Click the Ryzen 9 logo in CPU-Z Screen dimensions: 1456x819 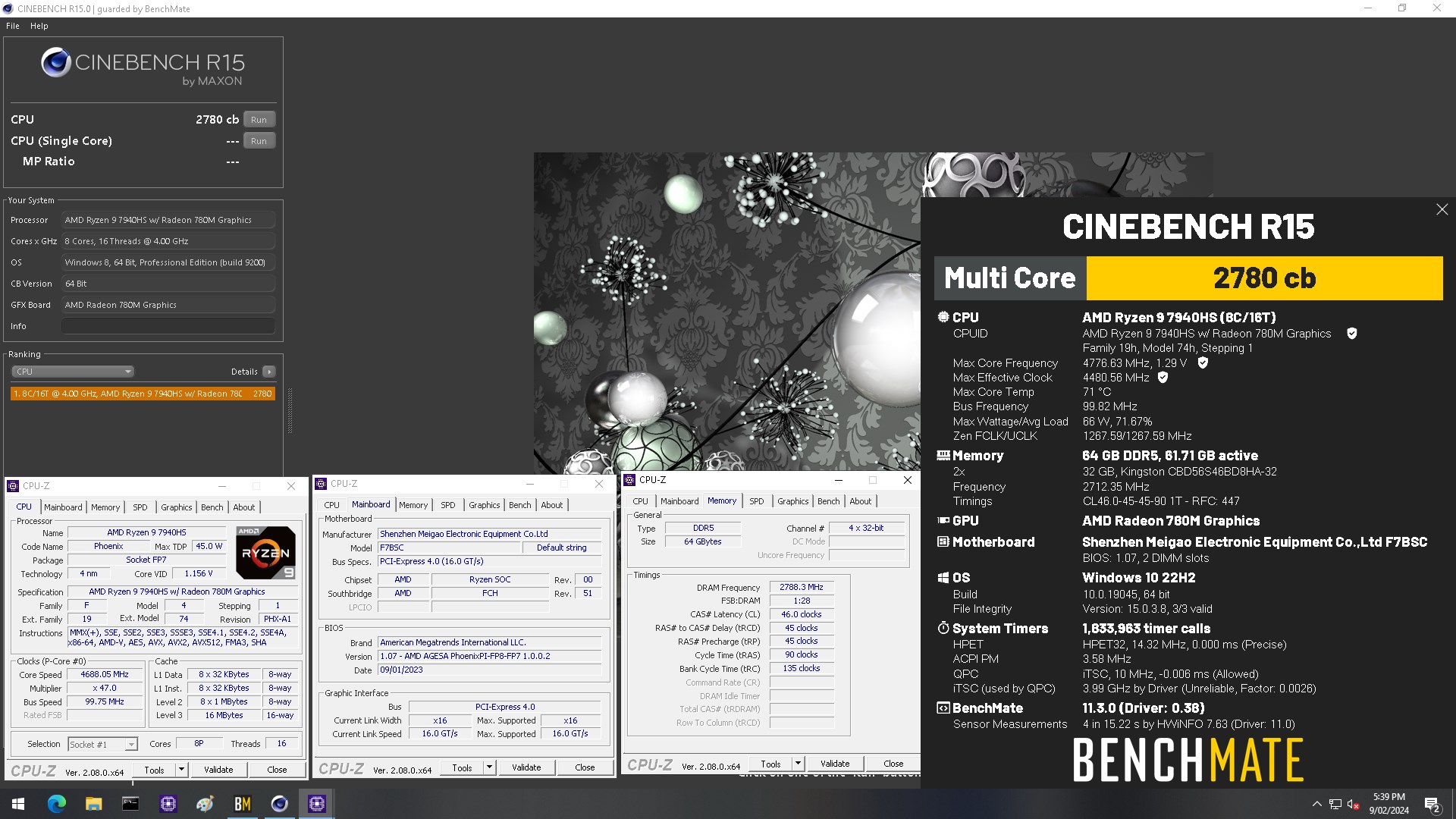[x=265, y=553]
